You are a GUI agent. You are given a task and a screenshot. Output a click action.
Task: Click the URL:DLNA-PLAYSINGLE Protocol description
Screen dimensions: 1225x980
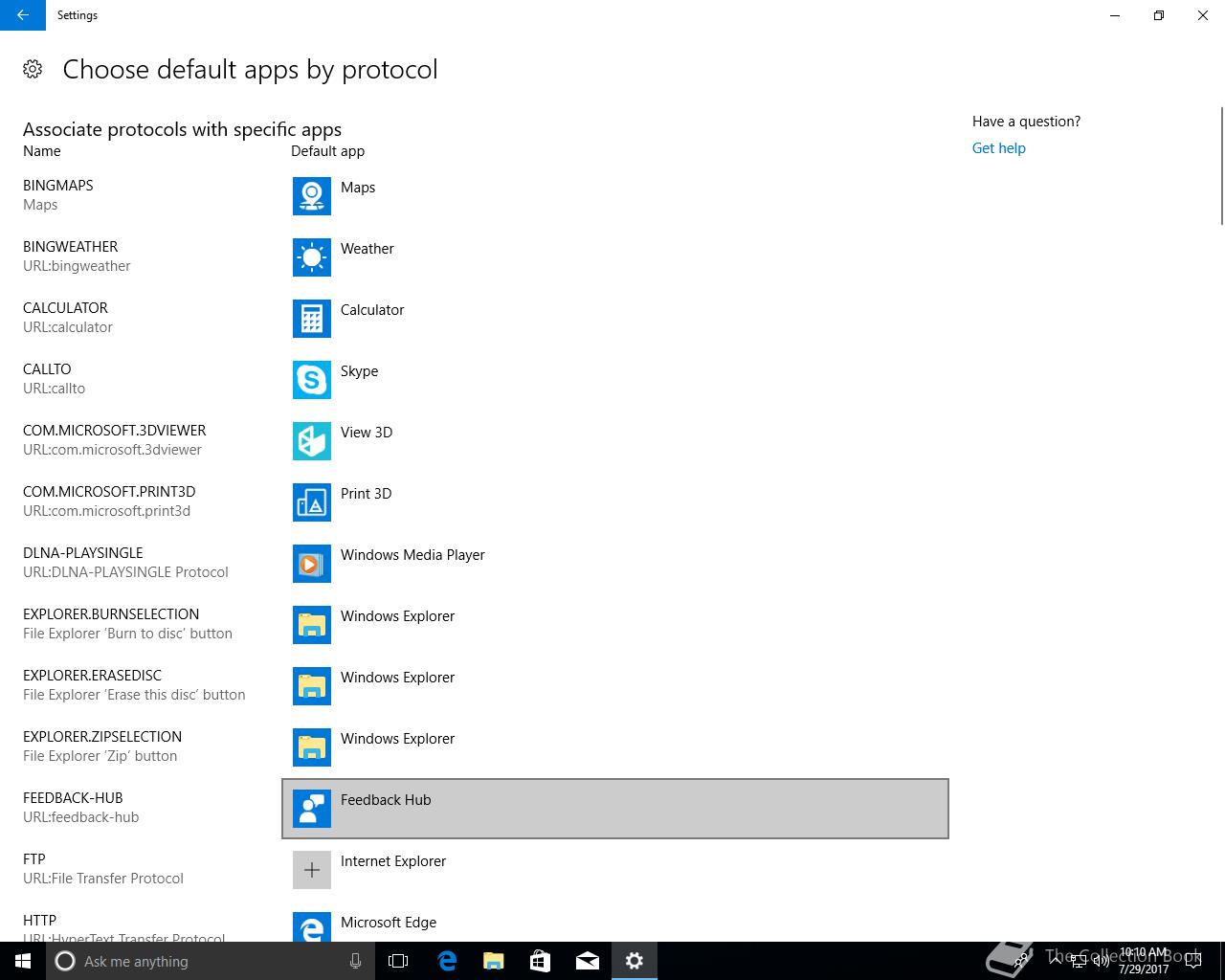pos(125,572)
